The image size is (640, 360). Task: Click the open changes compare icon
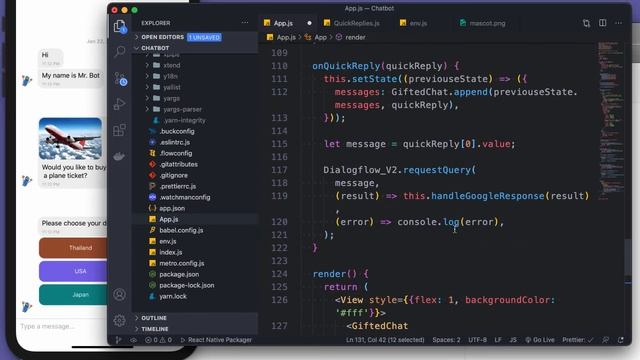pyautogui.click(x=587, y=23)
